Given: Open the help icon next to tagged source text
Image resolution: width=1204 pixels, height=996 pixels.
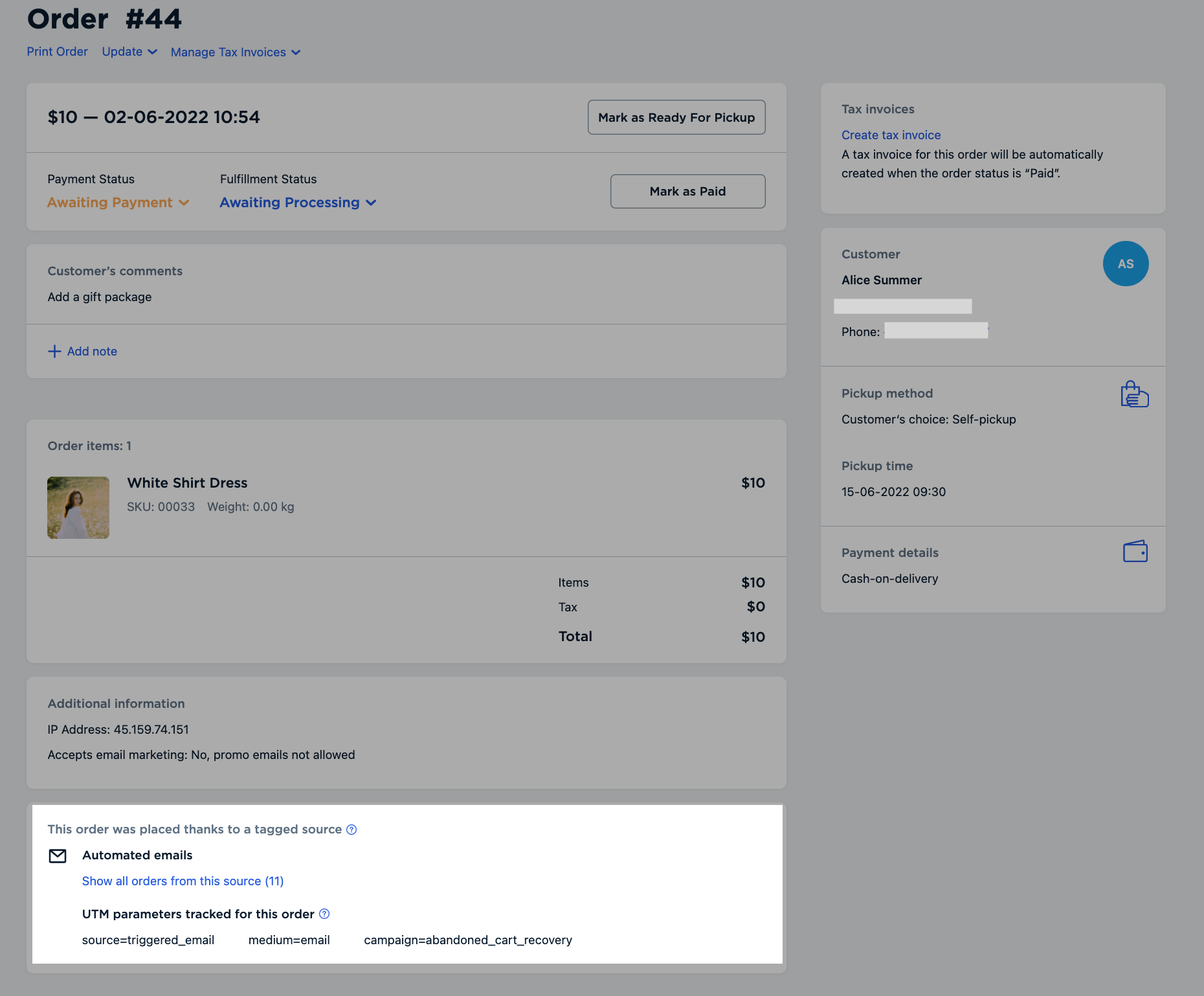Looking at the screenshot, I should pyautogui.click(x=350, y=830).
